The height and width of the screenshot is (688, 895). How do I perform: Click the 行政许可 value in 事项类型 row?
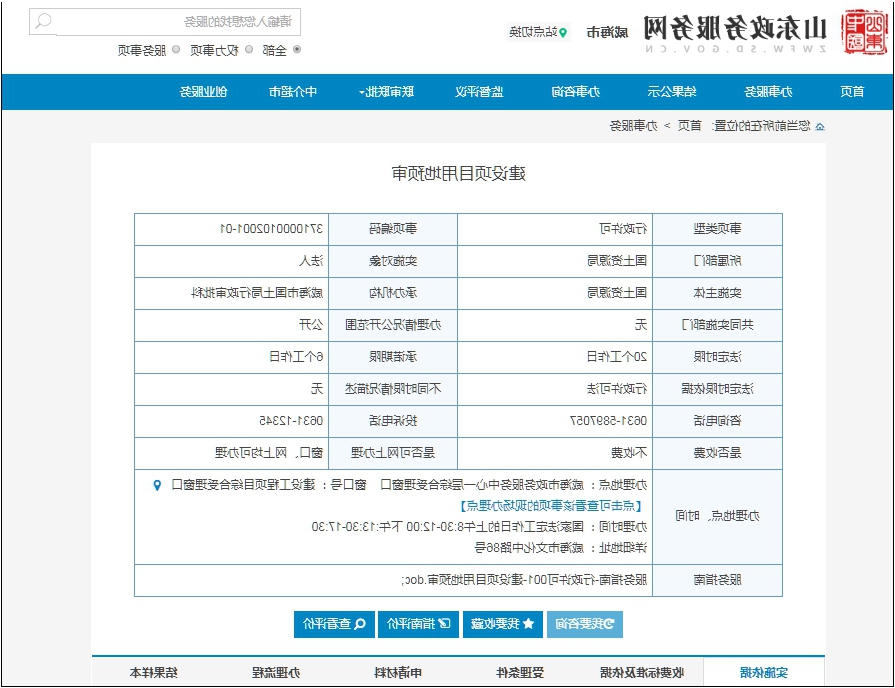pos(623,230)
